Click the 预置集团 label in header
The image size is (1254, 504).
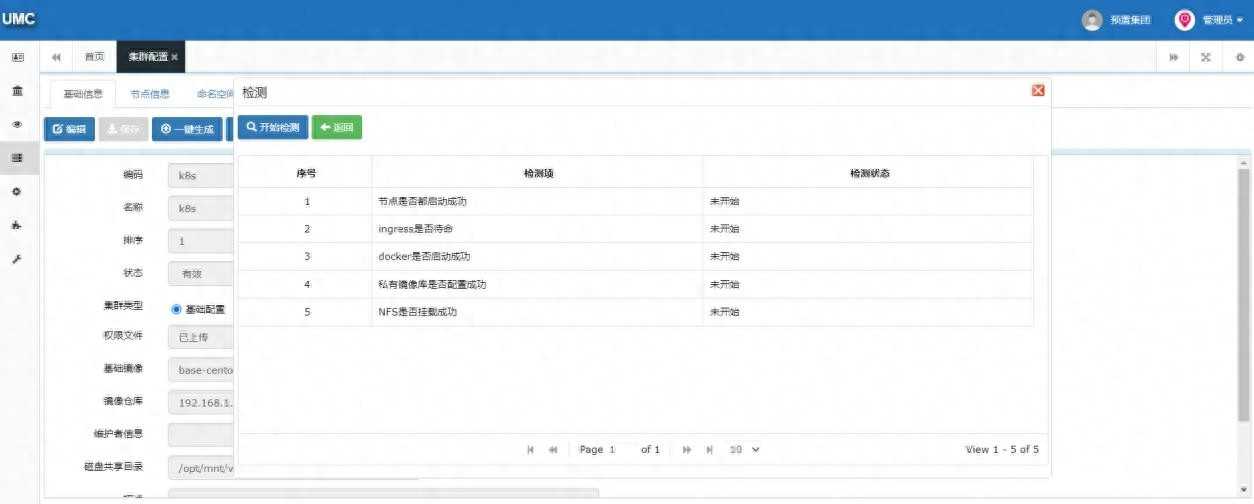click(1130, 20)
